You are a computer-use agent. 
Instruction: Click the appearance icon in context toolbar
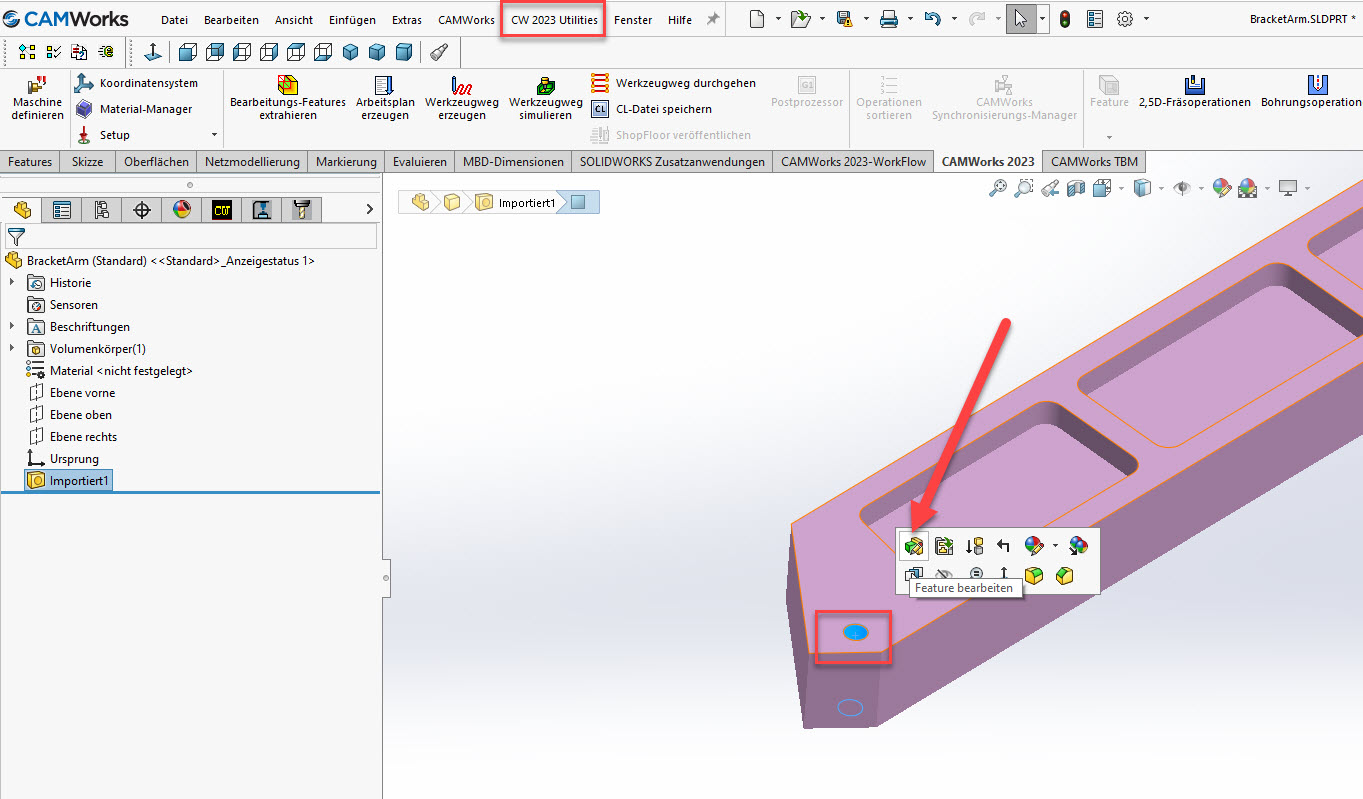[x=1034, y=545]
